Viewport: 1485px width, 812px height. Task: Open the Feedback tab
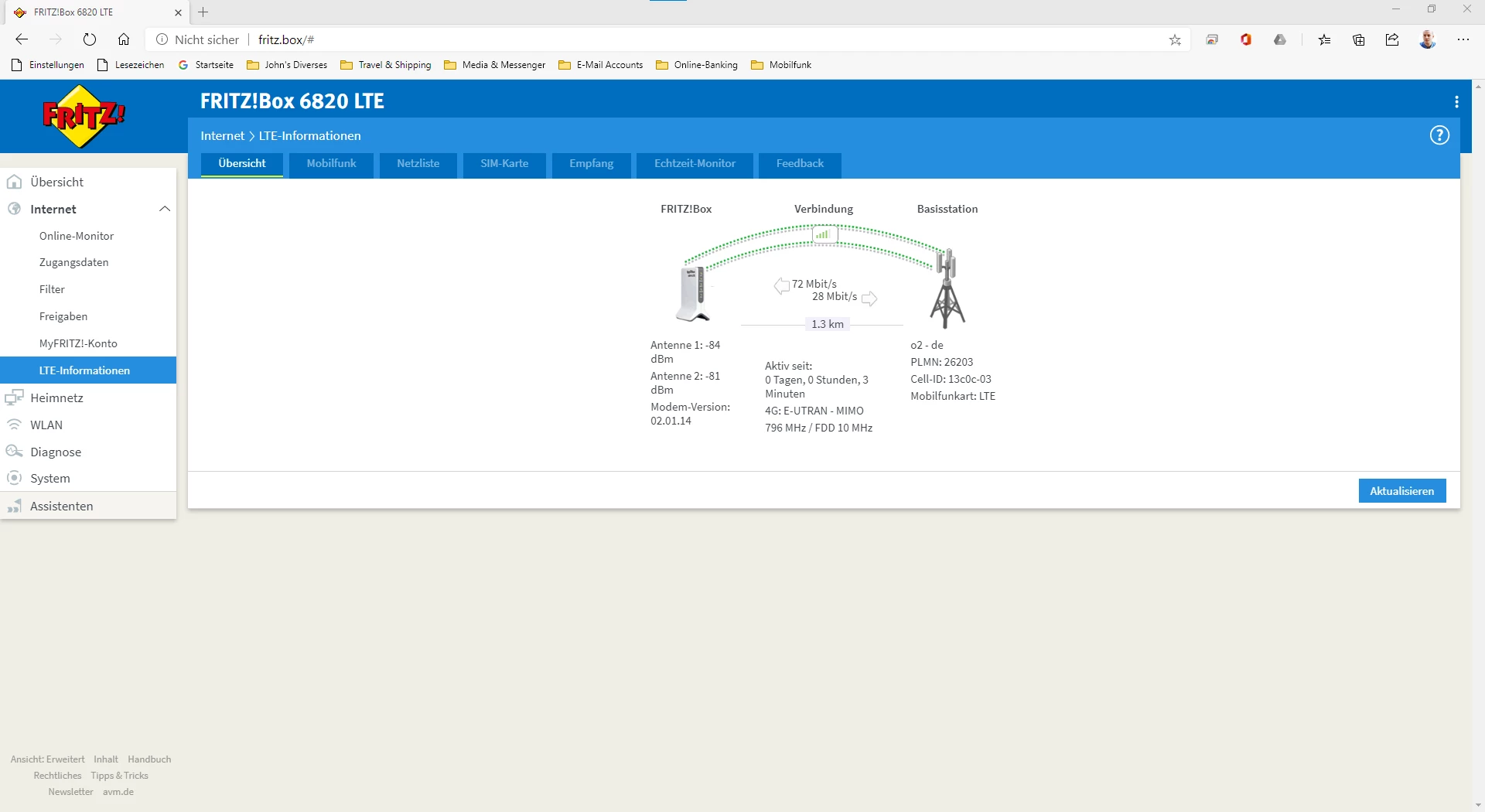pyautogui.click(x=800, y=164)
